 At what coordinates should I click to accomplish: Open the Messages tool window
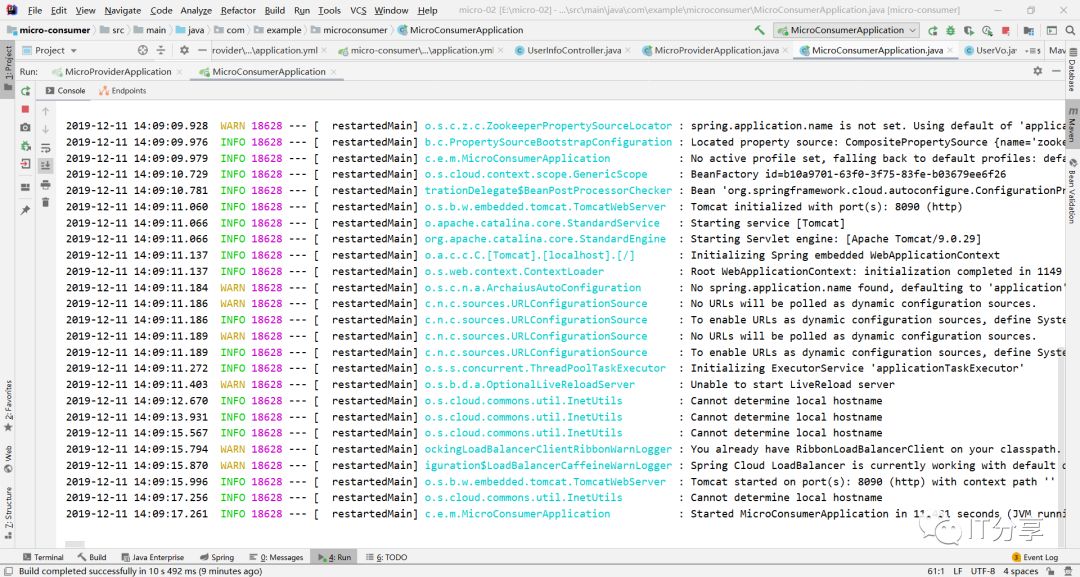(277, 557)
